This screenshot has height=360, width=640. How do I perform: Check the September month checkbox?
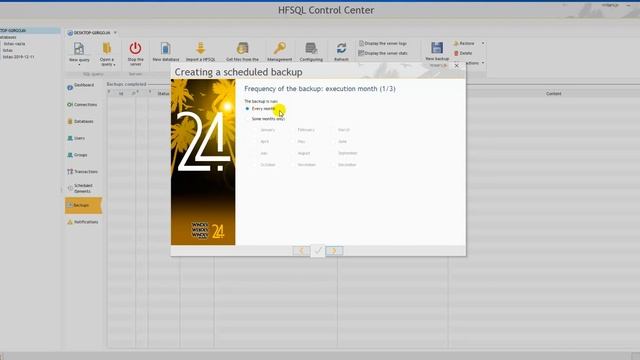333,153
